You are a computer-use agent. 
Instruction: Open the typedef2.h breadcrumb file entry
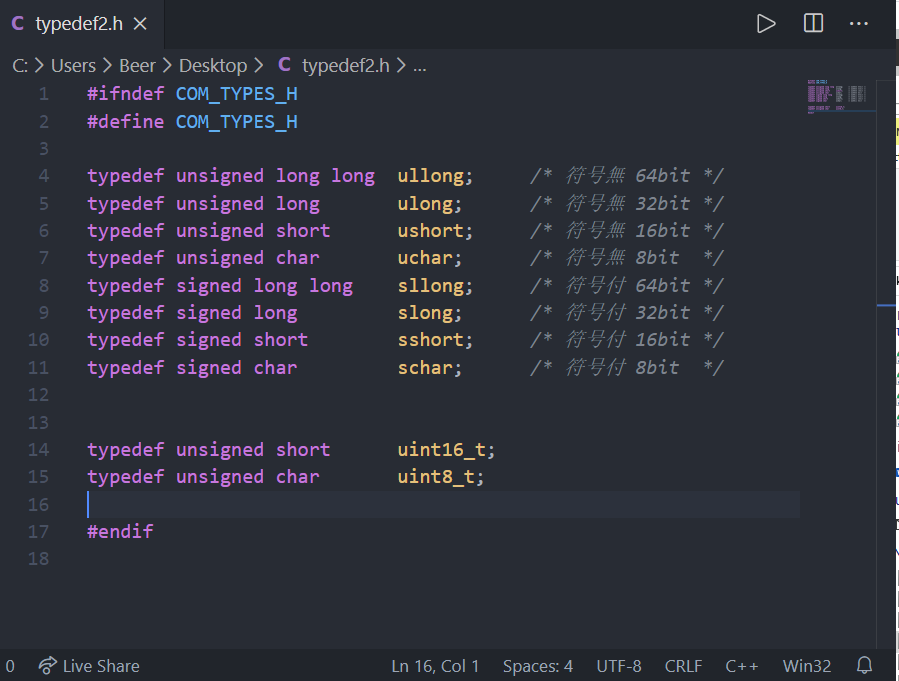(x=343, y=65)
